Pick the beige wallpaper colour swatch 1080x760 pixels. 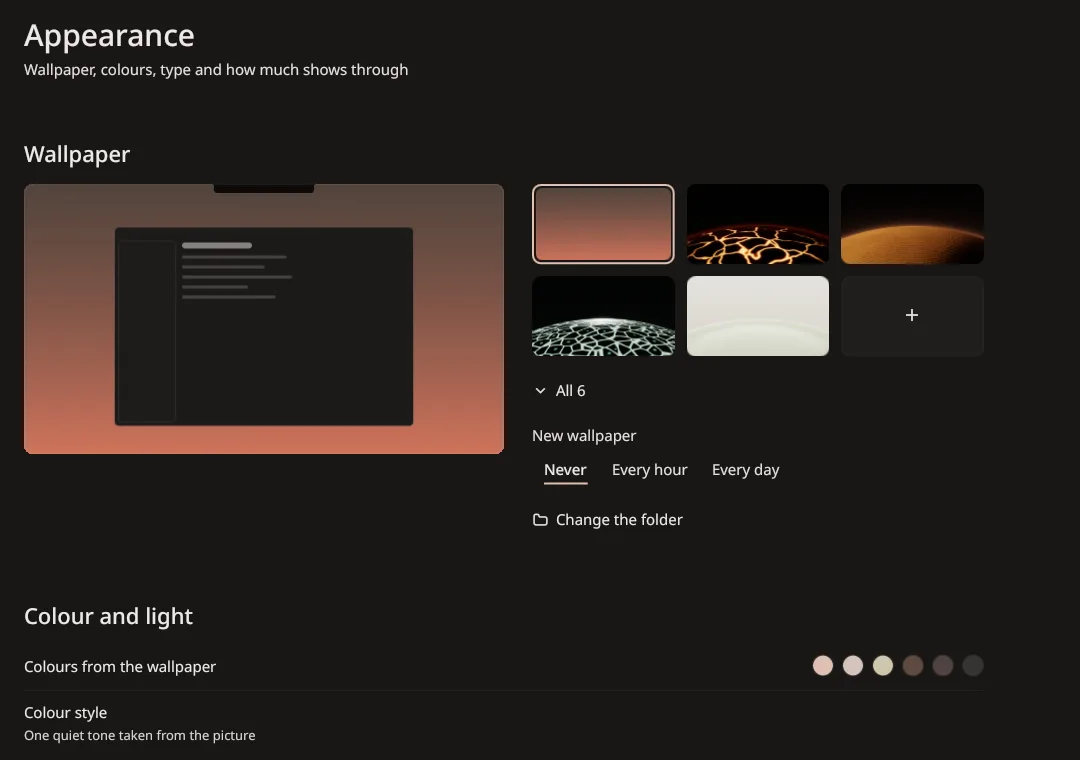click(882, 666)
